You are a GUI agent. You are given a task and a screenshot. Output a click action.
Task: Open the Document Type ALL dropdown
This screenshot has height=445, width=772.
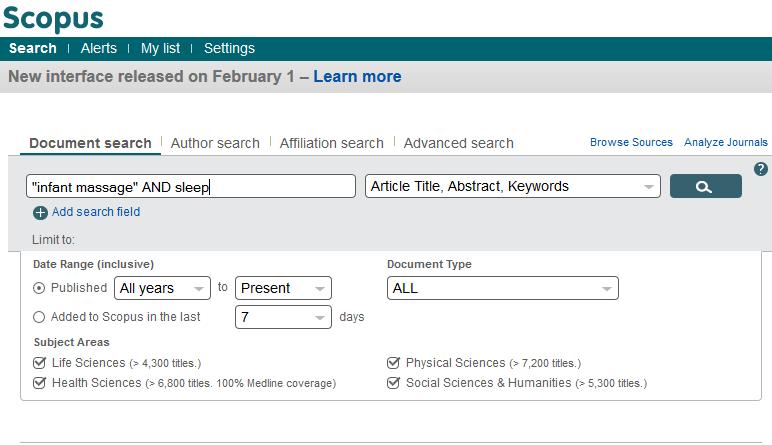[503, 288]
